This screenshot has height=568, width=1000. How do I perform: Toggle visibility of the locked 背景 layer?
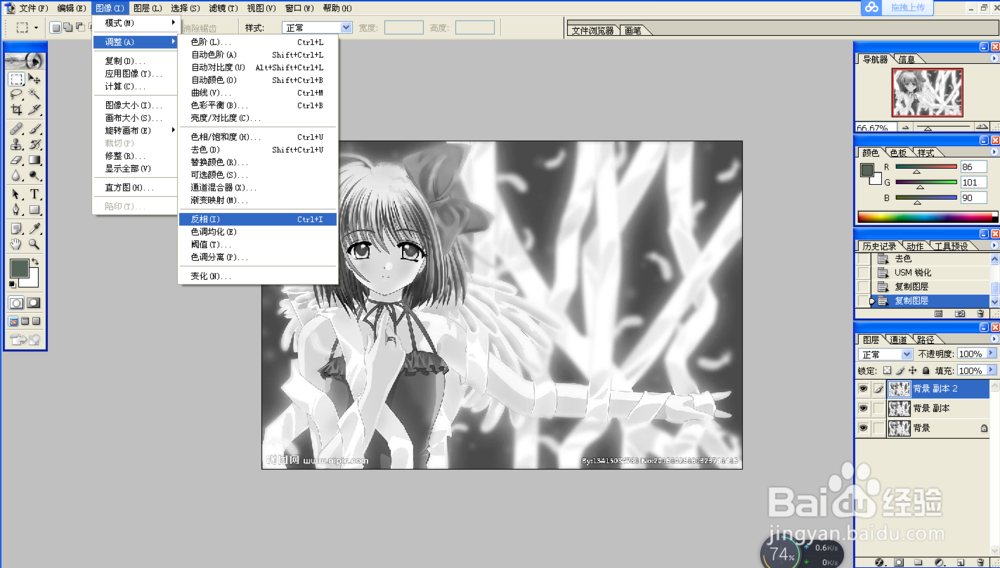tap(863, 428)
